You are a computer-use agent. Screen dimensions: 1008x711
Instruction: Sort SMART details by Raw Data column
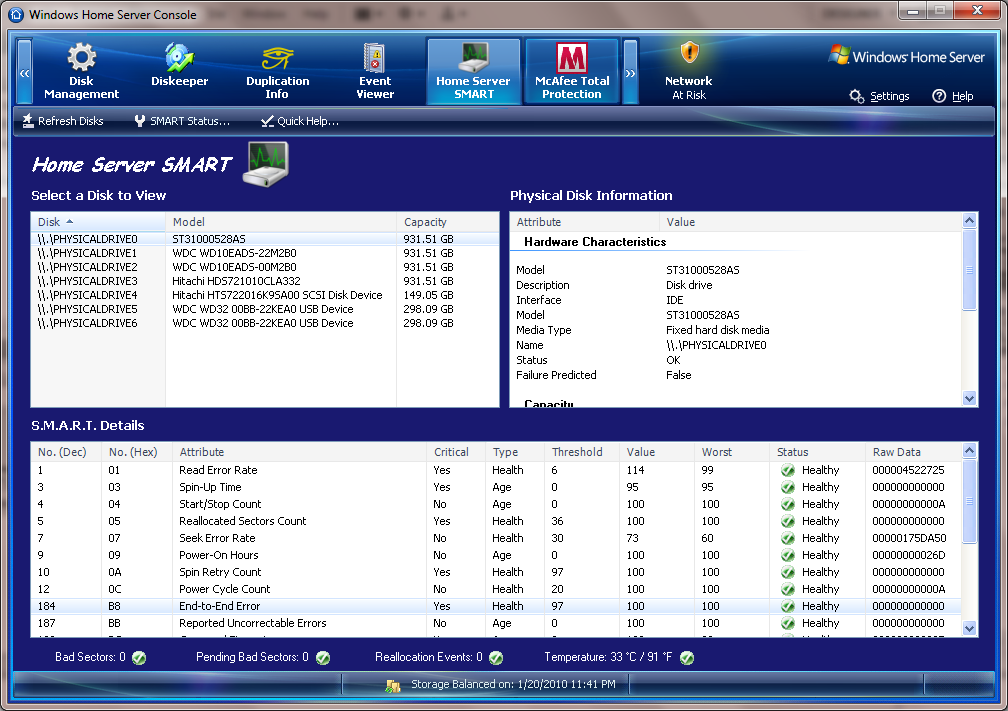(914, 452)
